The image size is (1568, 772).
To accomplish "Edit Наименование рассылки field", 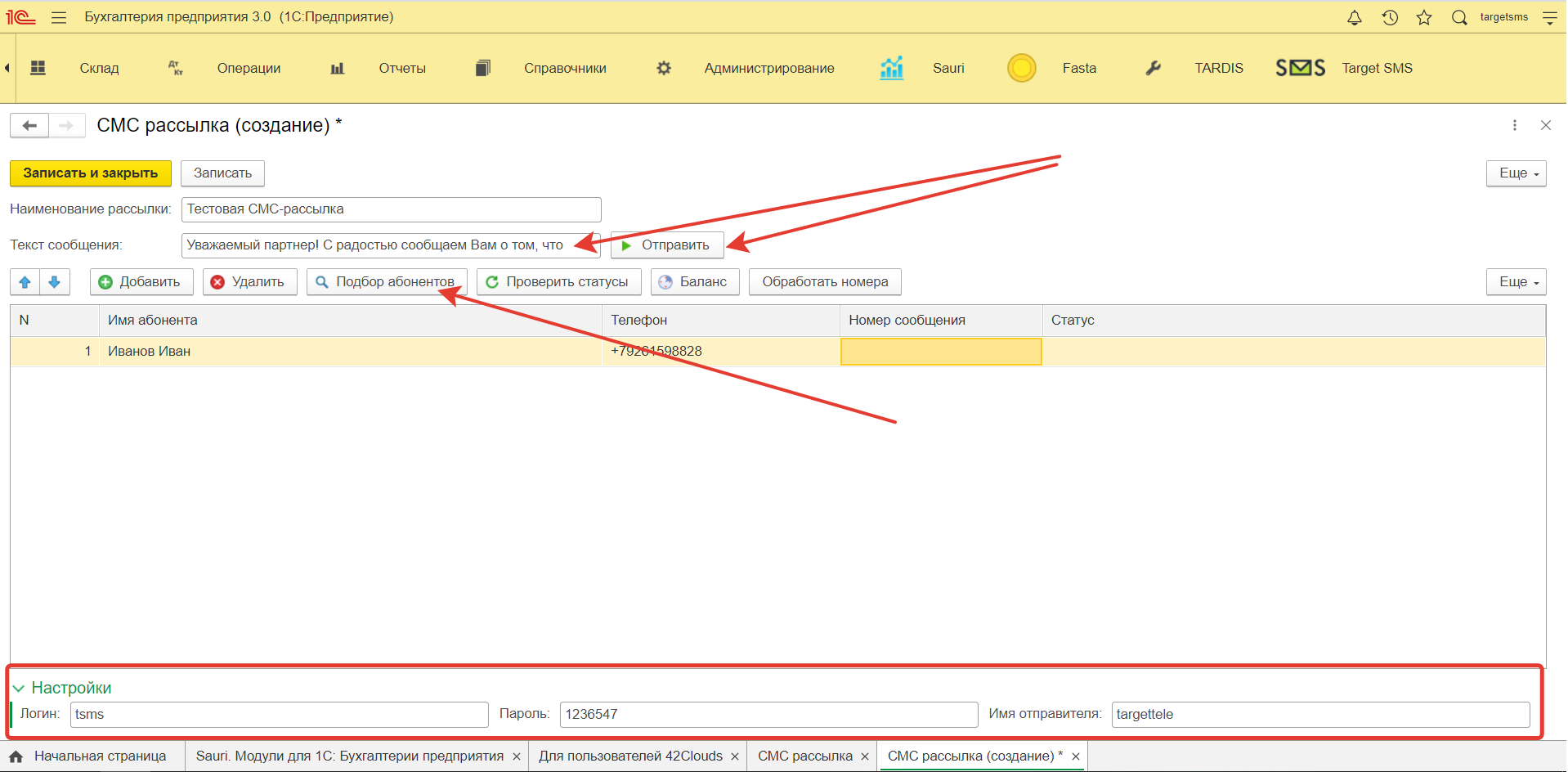I will pyautogui.click(x=391, y=209).
